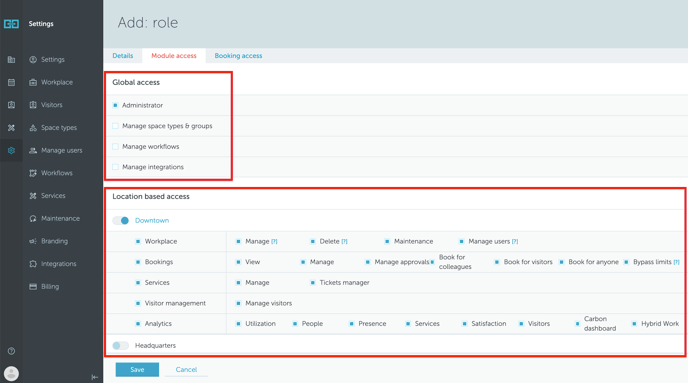Open the help question mark icon
This screenshot has width=688, height=383.
click(x=11, y=351)
